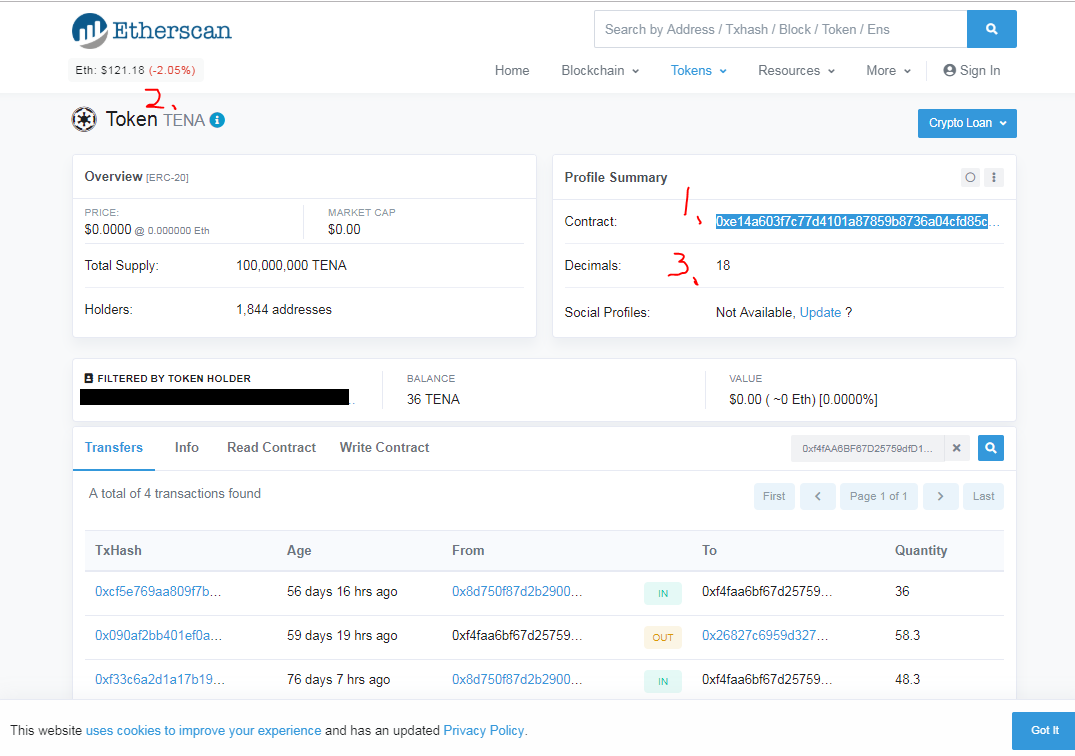Viewport: 1075px width, 756px height.
Task: Open the three-dot menu in Profile Summary
Action: point(994,178)
